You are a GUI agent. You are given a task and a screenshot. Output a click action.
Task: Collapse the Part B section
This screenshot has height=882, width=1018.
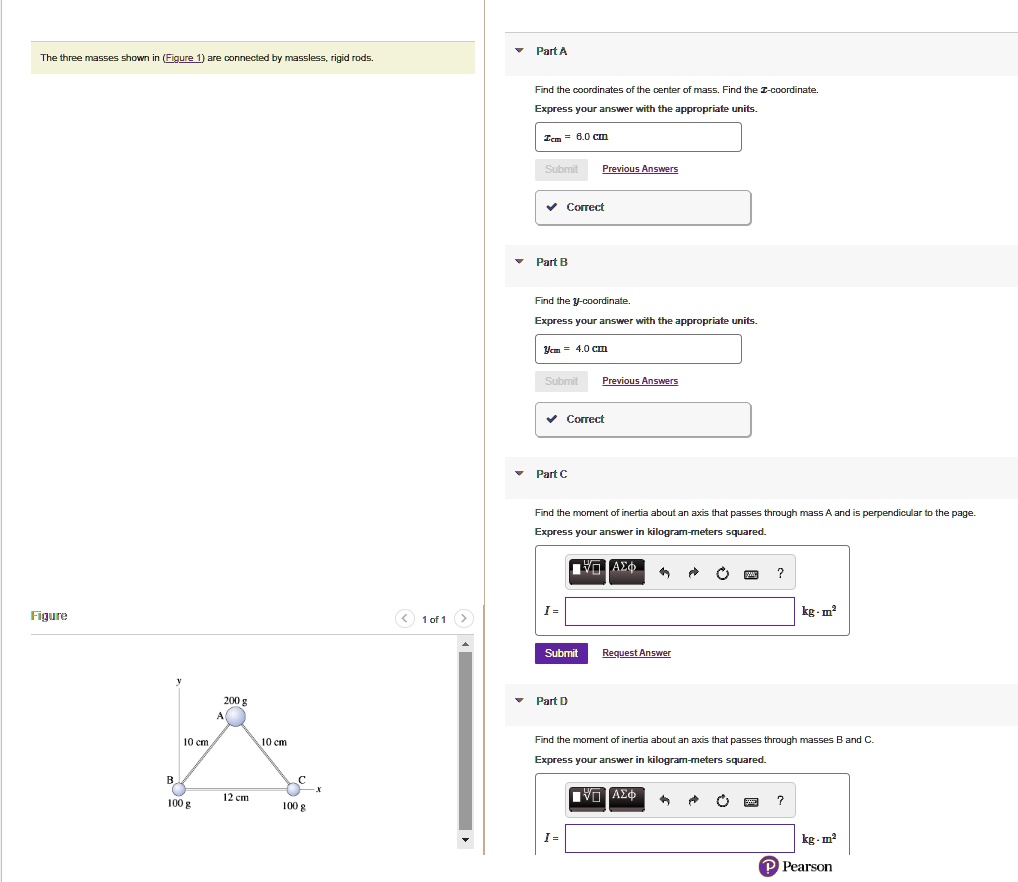pyautogui.click(x=518, y=262)
